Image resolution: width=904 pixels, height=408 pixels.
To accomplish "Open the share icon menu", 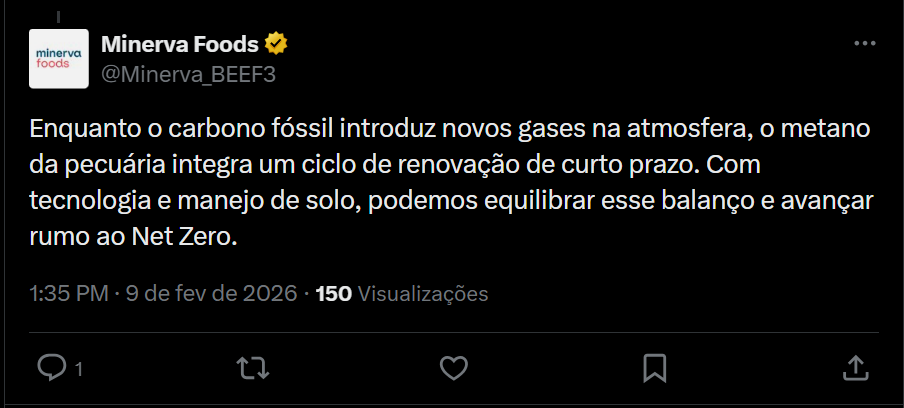I will pos(856,367).
